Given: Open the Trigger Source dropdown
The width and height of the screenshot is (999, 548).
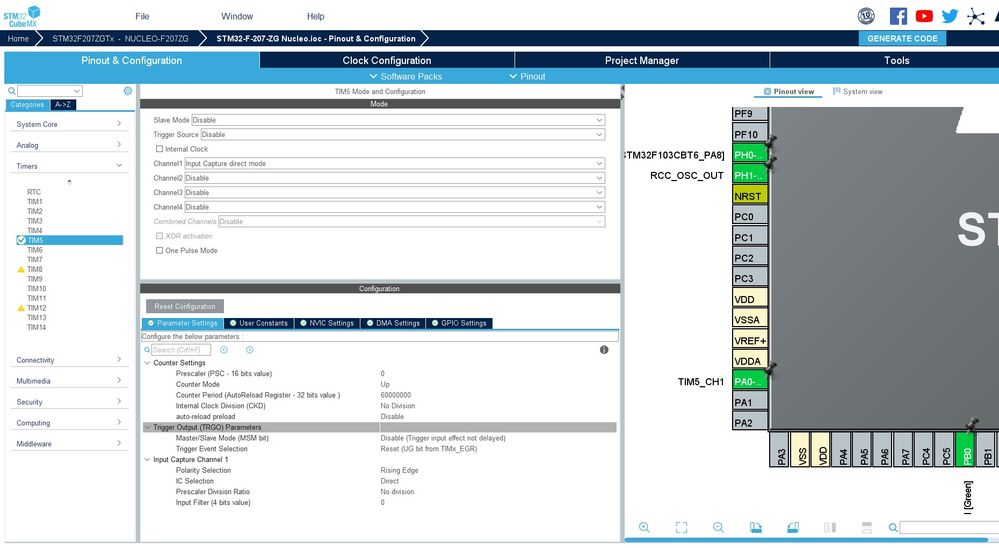Looking at the screenshot, I should (403, 134).
